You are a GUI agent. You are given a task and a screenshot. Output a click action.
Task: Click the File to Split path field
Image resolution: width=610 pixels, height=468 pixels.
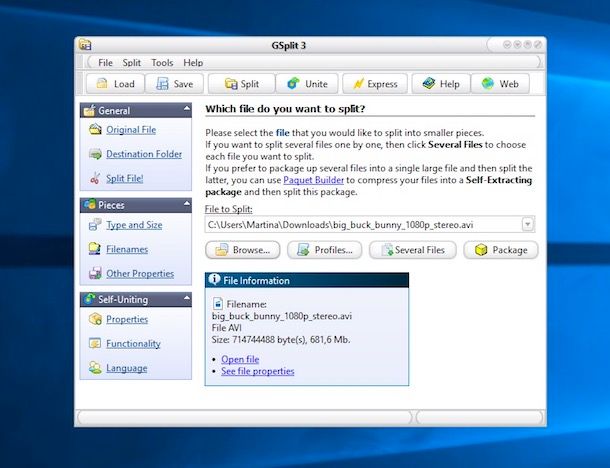coord(370,224)
